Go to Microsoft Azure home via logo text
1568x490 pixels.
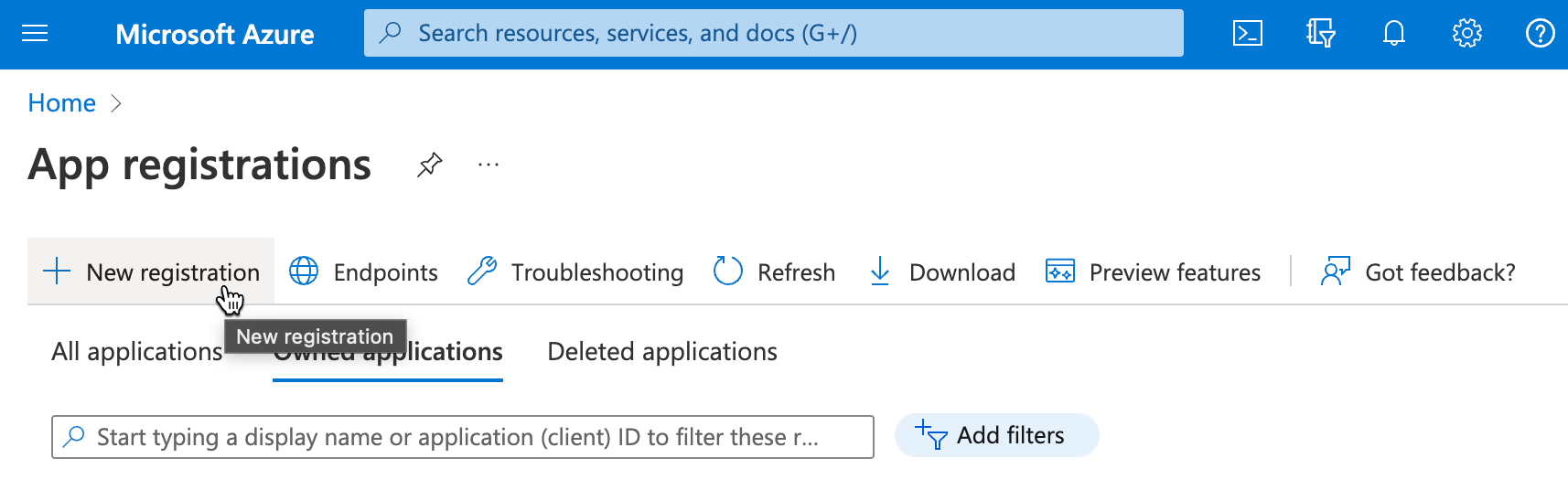215,35
